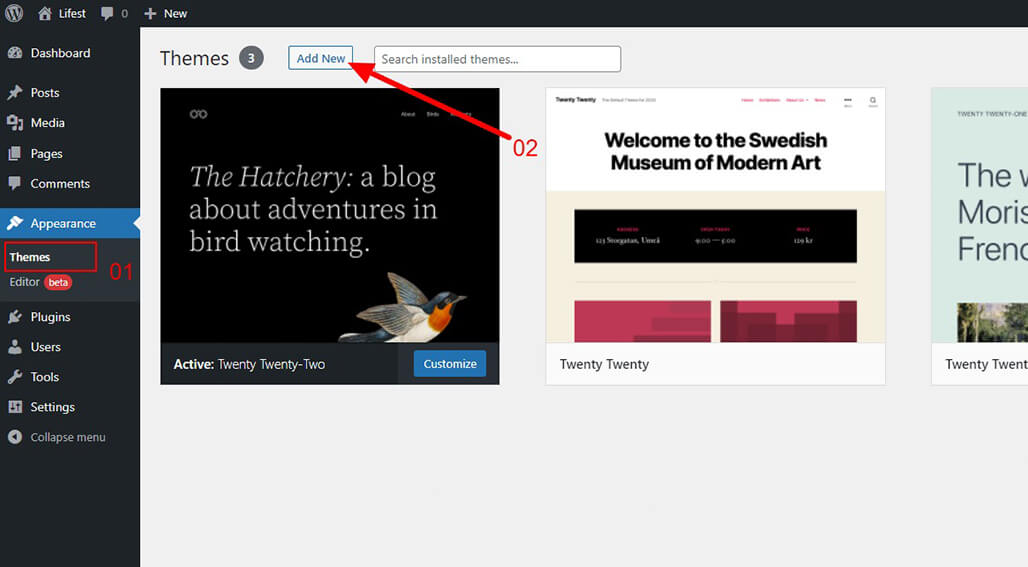Select the Twenty Twenty-One theme screenshot
The width and height of the screenshot is (1028, 567).
point(979,215)
